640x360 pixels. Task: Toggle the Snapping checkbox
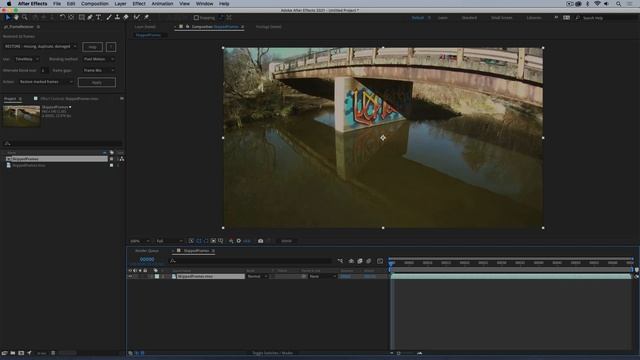196,18
